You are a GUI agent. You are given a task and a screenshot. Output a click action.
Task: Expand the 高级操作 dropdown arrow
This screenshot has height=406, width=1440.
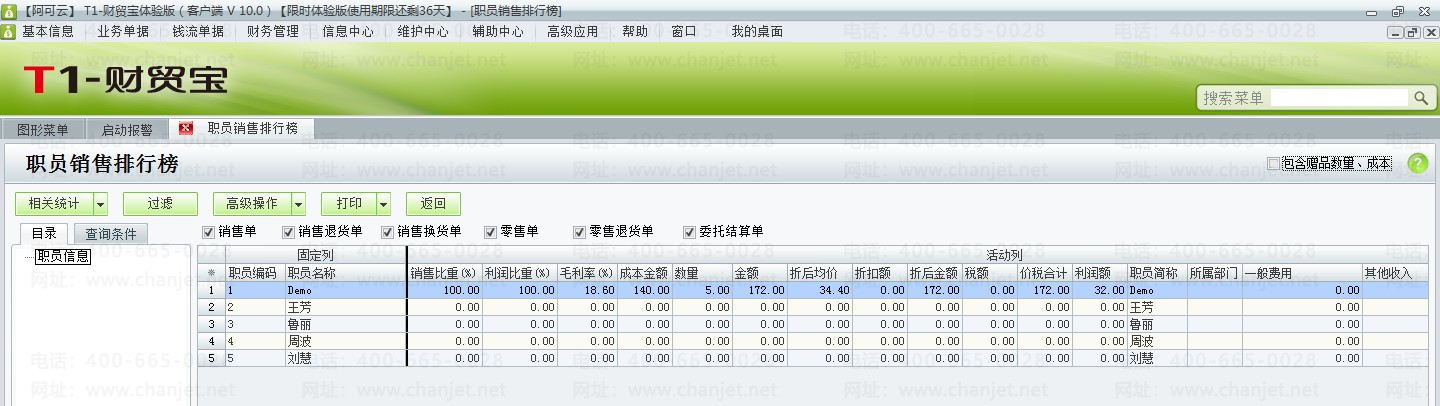(298, 204)
